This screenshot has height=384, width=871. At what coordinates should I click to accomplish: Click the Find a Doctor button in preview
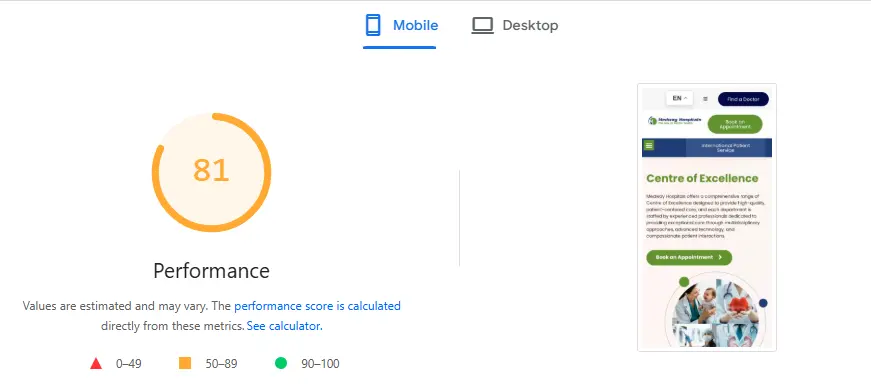pos(743,99)
